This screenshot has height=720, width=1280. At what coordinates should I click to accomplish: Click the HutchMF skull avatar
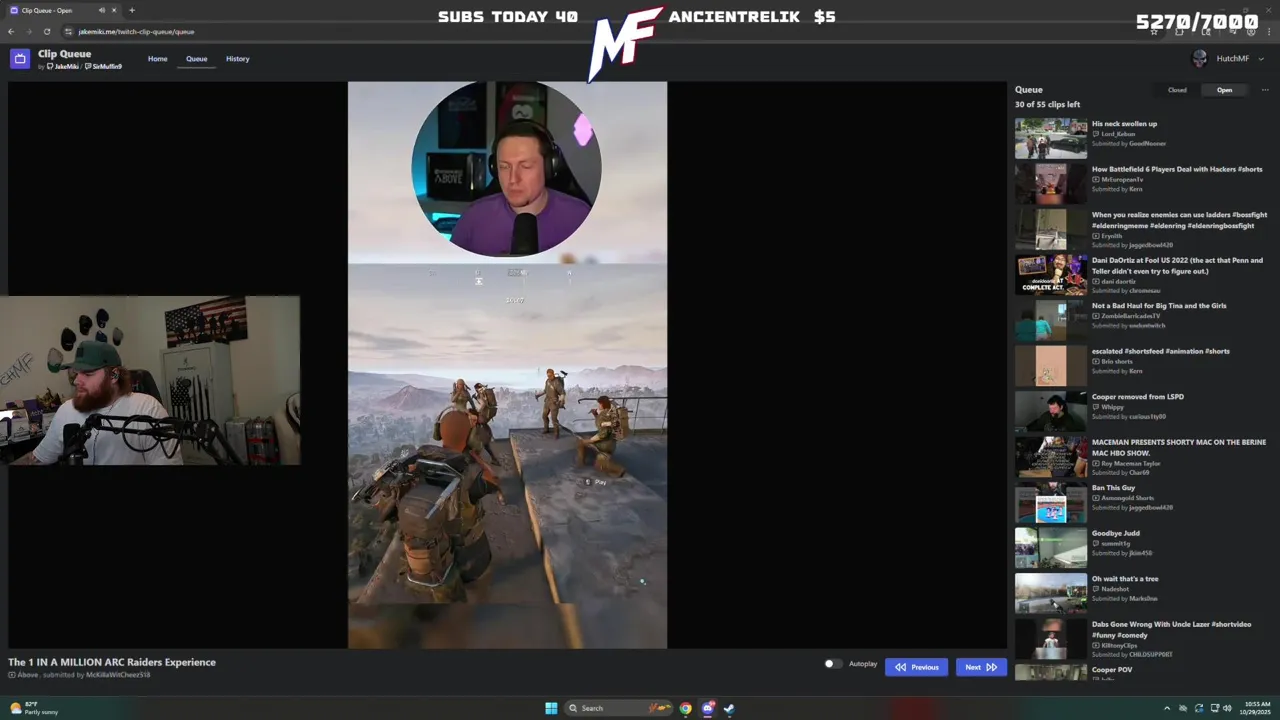point(1199,59)
